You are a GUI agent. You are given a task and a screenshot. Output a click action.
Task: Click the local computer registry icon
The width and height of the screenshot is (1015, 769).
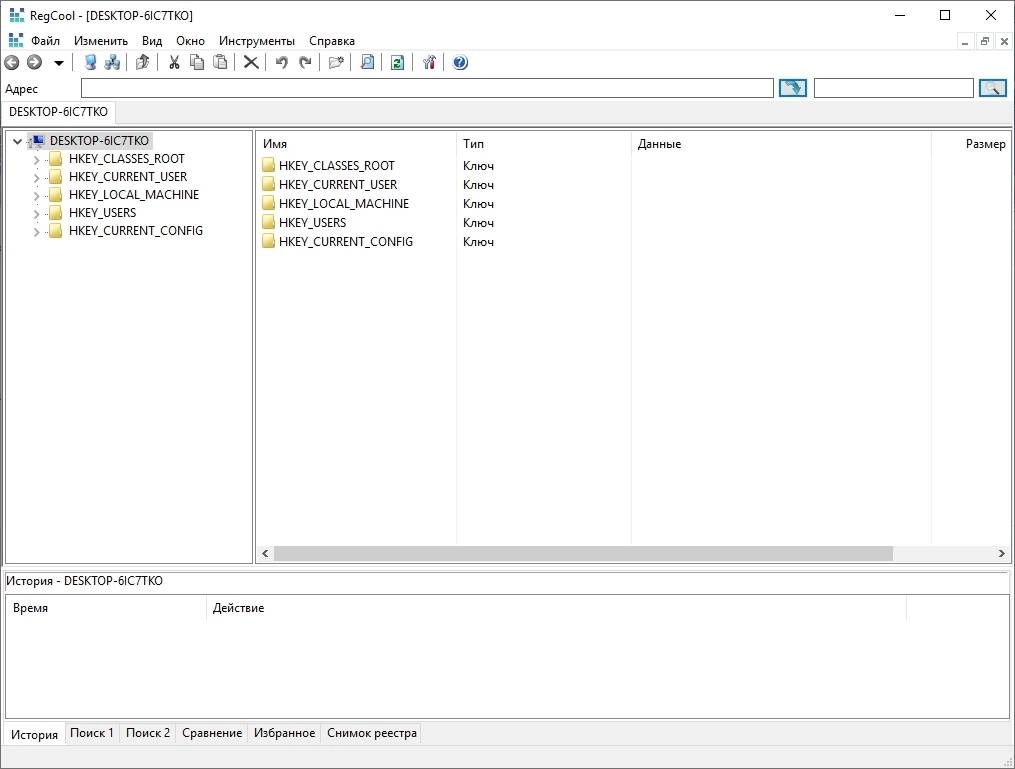91,63
